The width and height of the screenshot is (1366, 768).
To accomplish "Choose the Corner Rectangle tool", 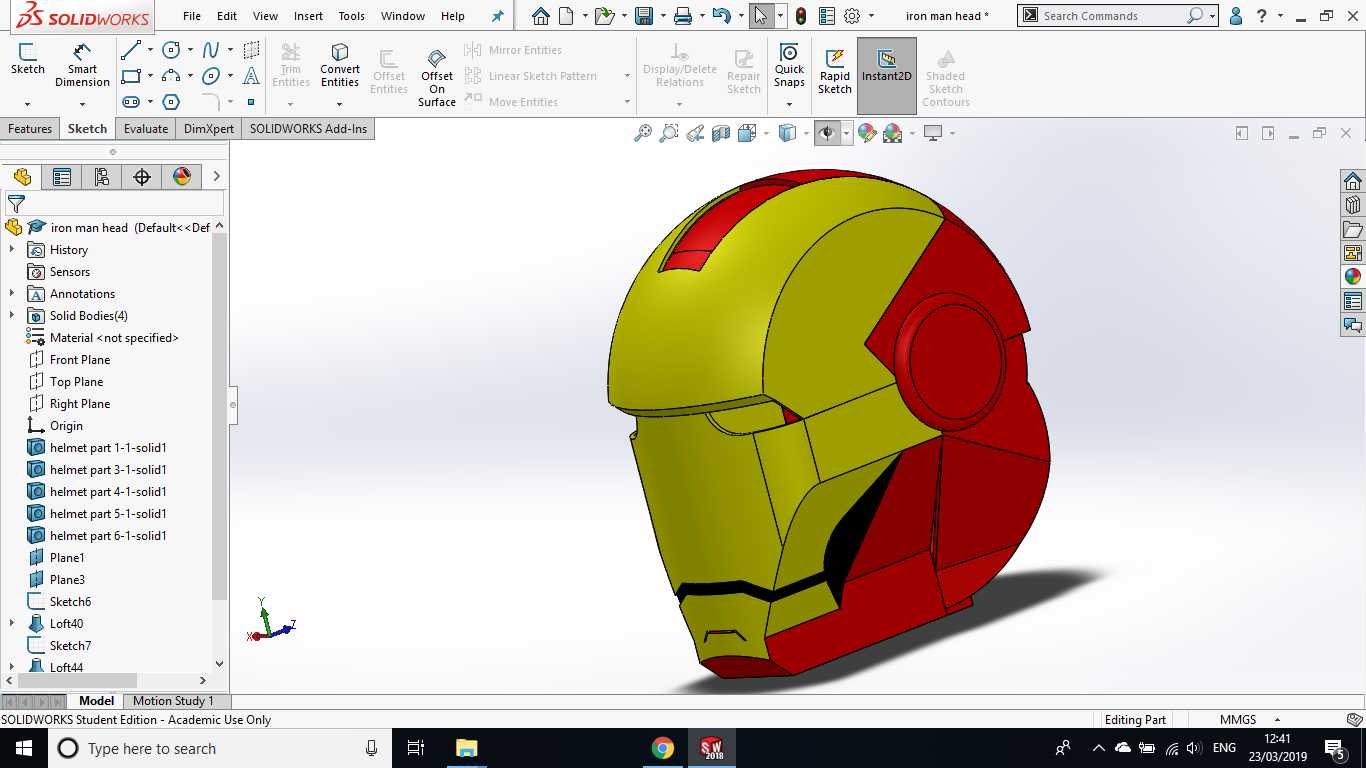I will pyautogui.click(x=130, y=76).
